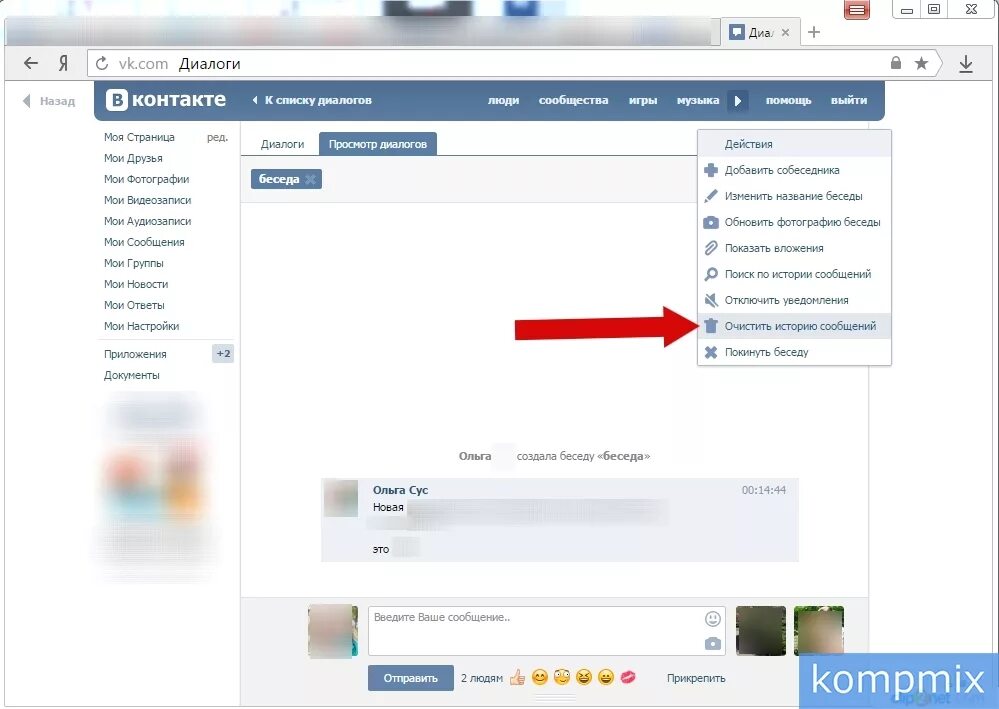Click the ВКонтакте logo
This screenshot has width=999, height=709.
[x=166, y=100]
